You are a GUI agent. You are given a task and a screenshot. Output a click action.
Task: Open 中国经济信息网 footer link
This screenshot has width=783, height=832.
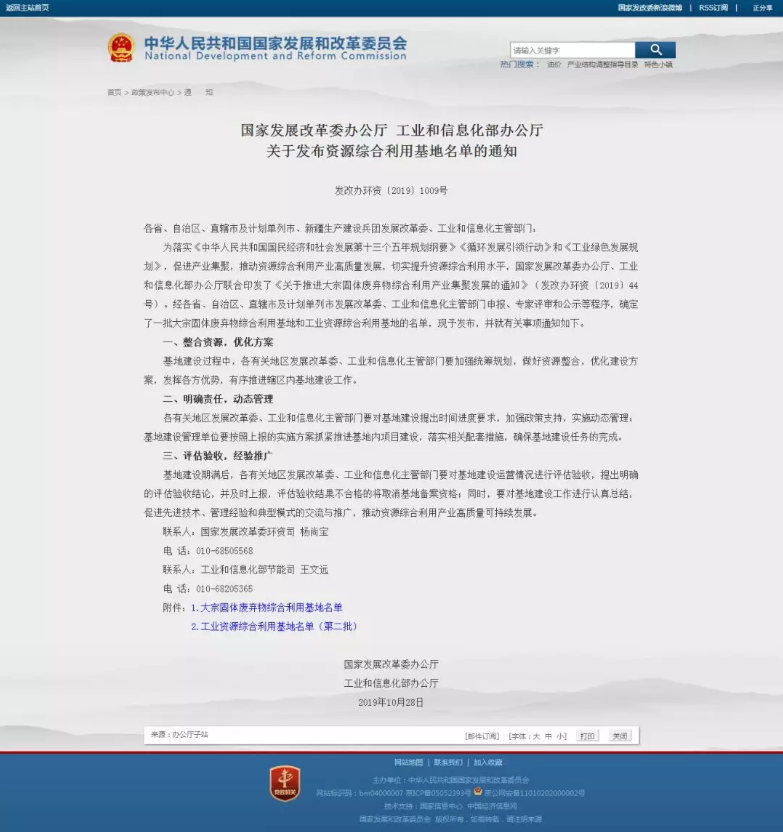click(x=492, y=806)
